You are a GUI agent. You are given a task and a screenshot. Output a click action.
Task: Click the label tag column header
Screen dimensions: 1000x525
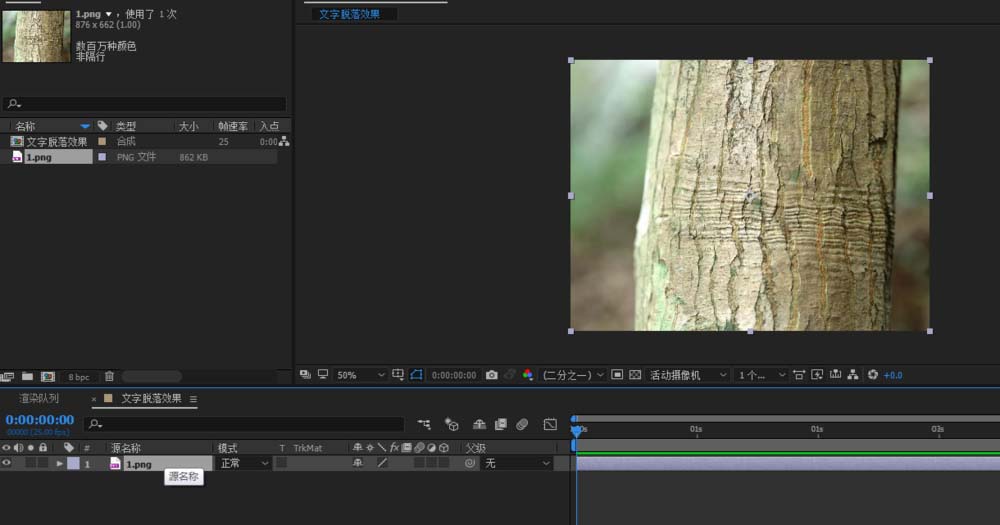click(103, 126)
